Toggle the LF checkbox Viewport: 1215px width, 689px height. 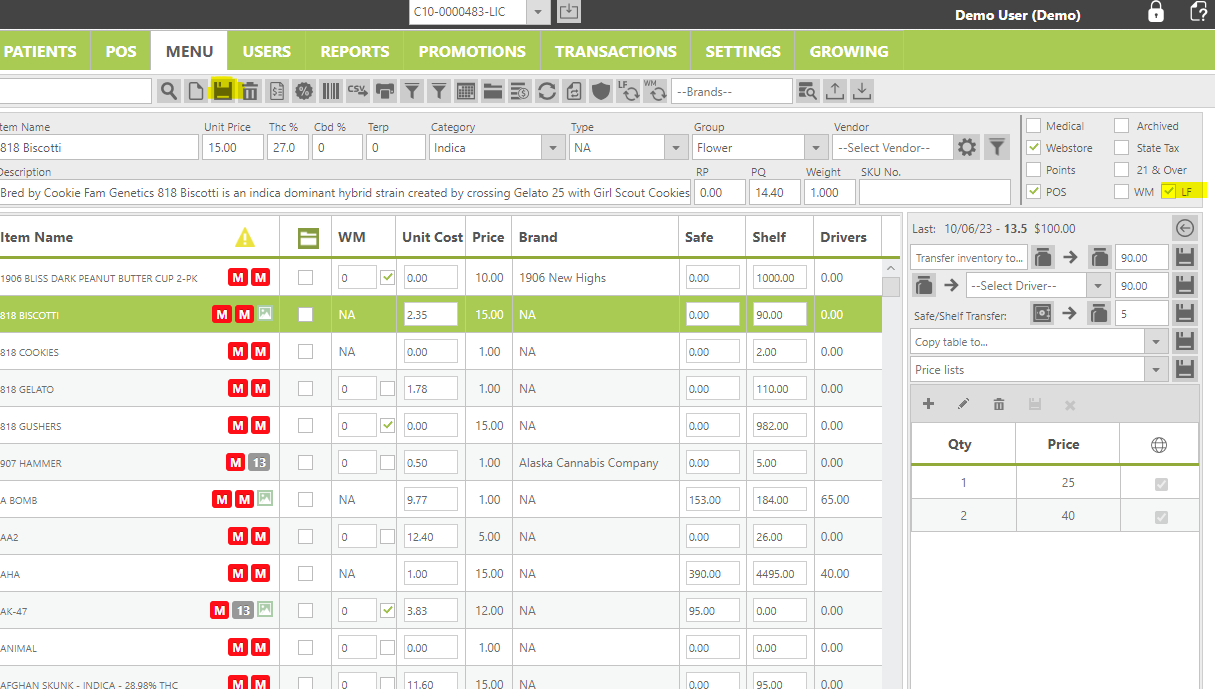click(x=1168, y=191)
